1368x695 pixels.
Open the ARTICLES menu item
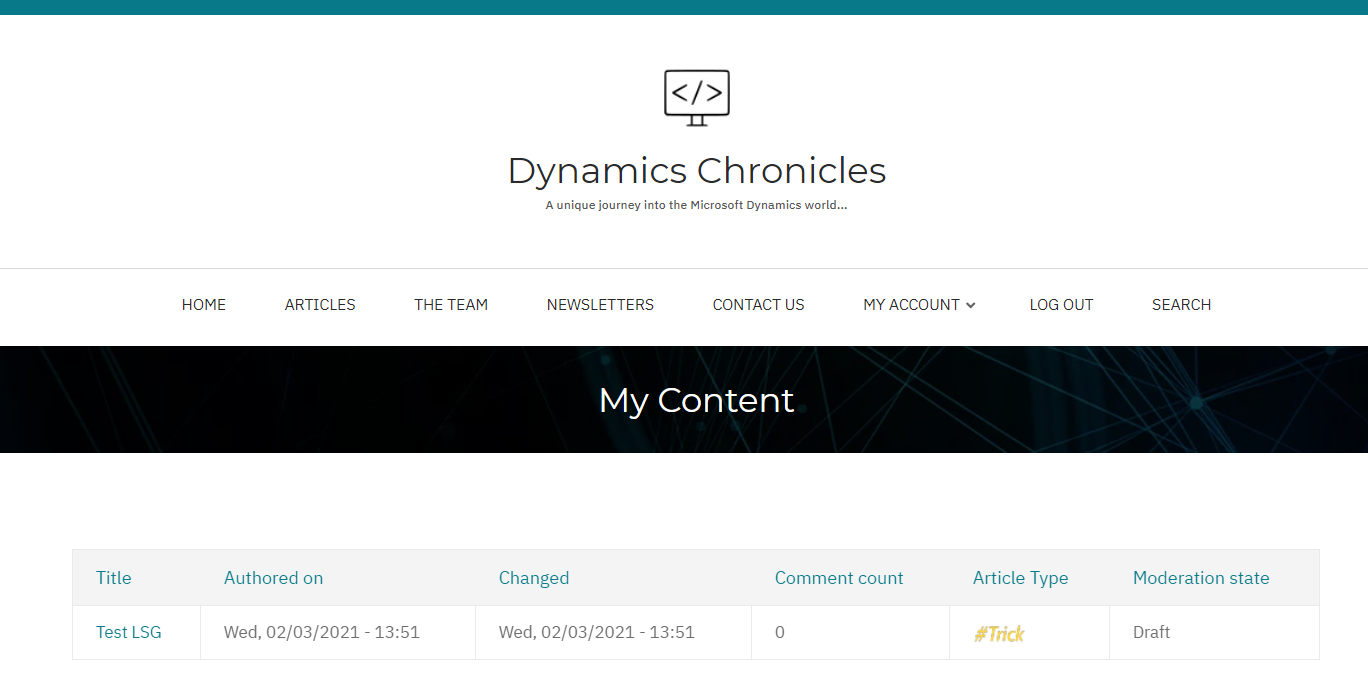320,305
